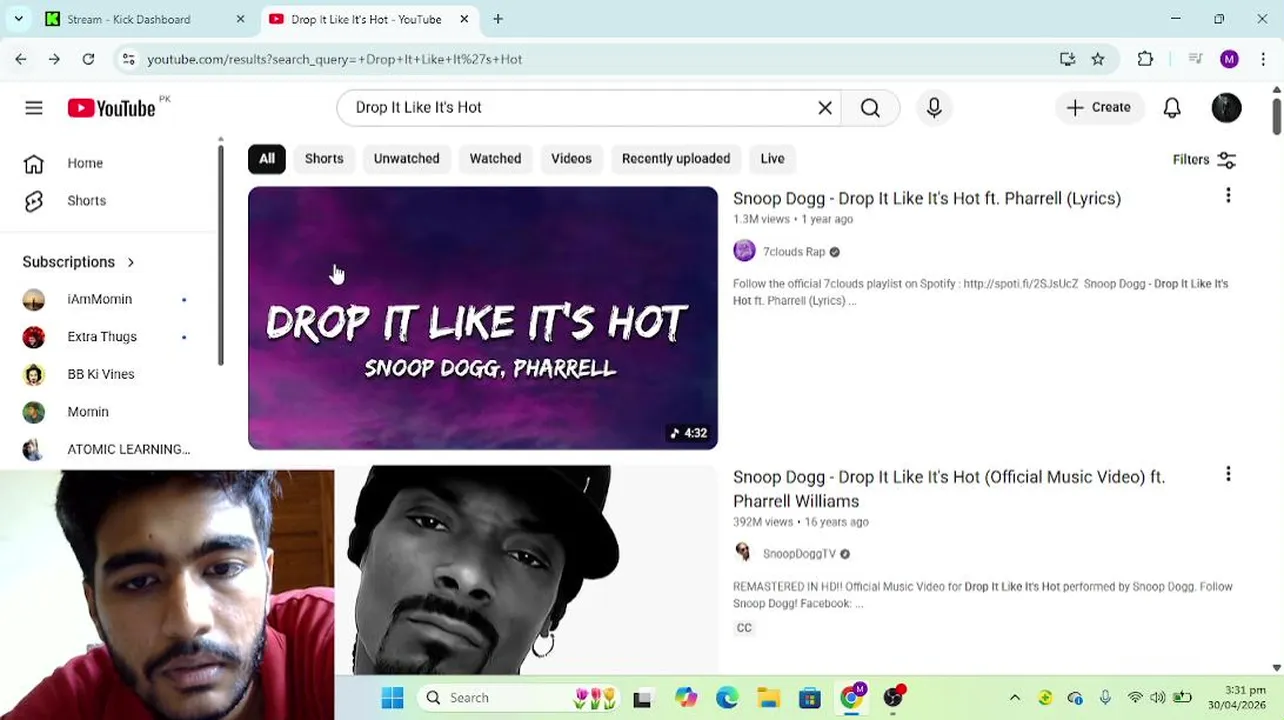Open YouTube notifications bell
This screenshot has height=720, width=1284.
coord(1172,108)
